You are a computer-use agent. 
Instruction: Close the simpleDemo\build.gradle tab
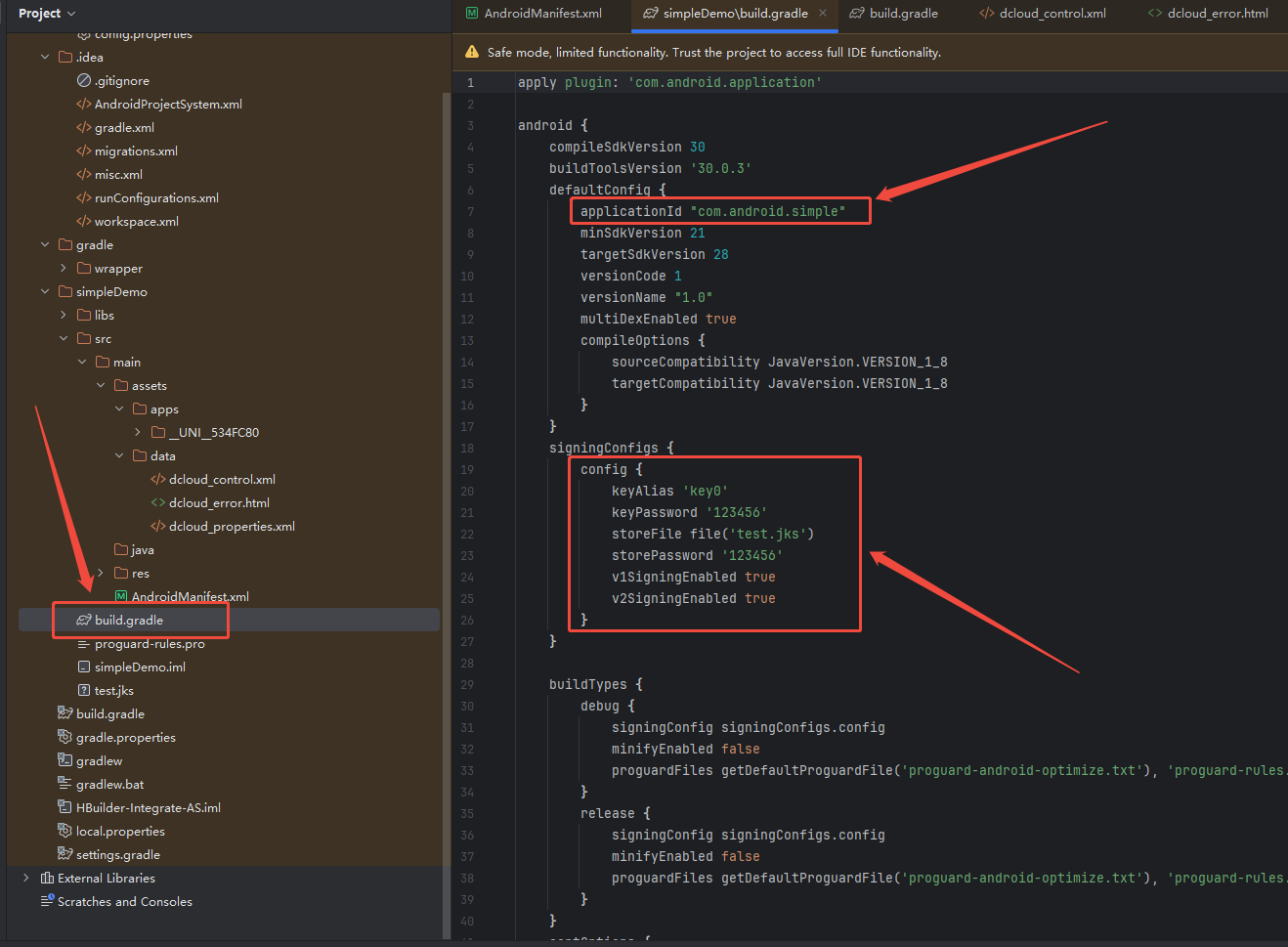823,14
